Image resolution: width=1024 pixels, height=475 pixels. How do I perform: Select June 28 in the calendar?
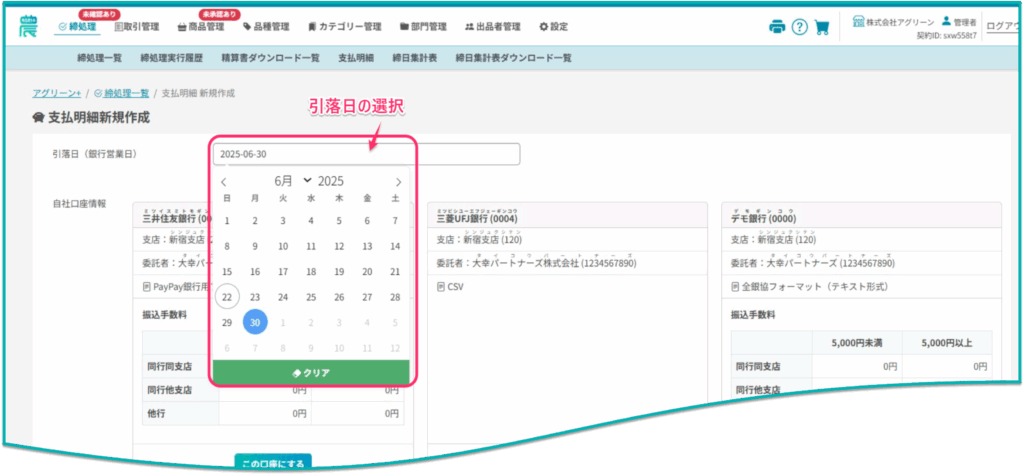click(395, 297)
